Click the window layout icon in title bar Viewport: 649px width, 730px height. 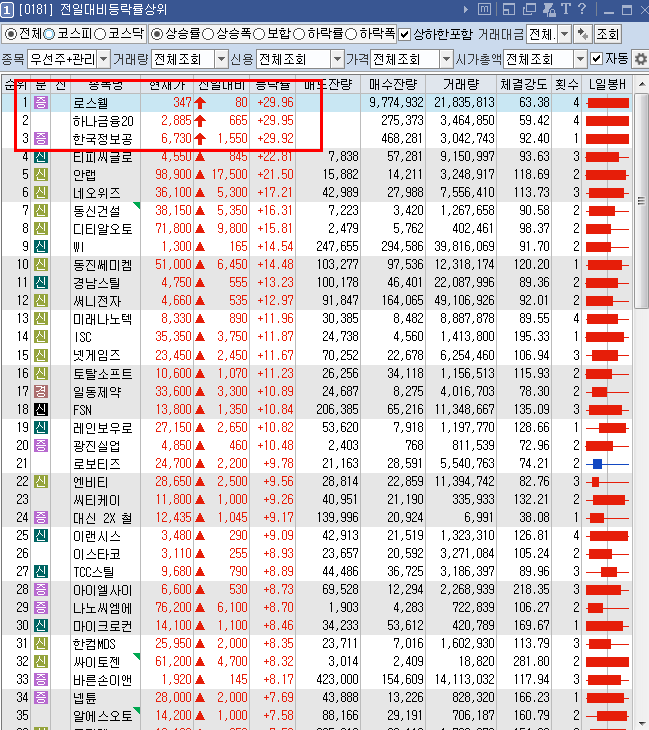click(509, 9)
